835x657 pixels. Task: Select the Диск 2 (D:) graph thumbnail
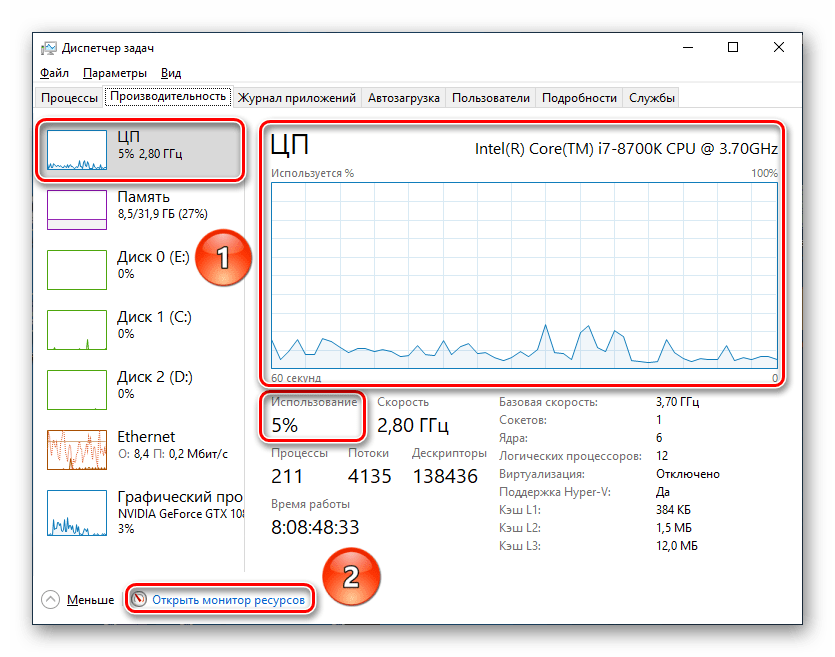[77, 390]
